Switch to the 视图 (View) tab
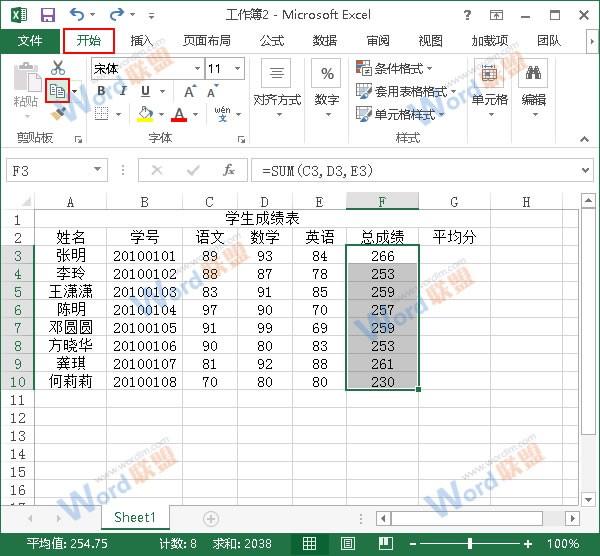The image size is (600, 556). (430, 41)
